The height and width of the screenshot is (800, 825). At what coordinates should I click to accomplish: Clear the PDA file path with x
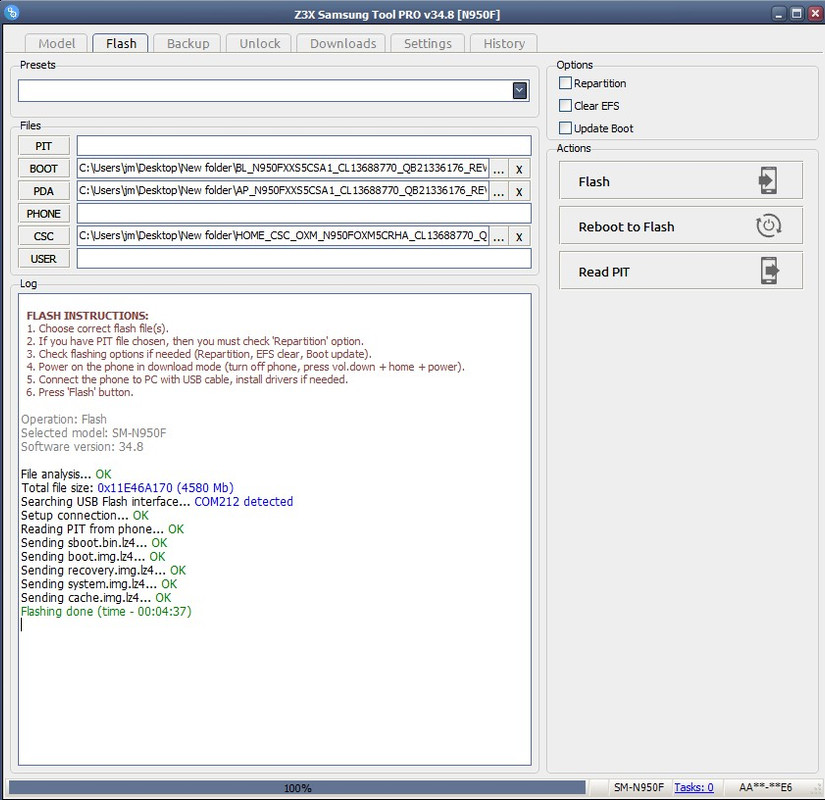point(519,191)
